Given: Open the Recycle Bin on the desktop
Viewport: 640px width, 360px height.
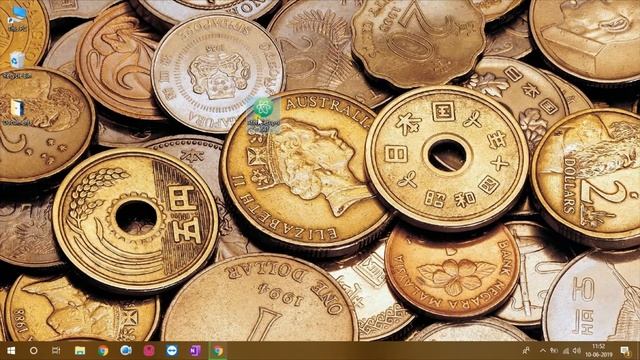Looking at the screenshot, I should 17,65.
